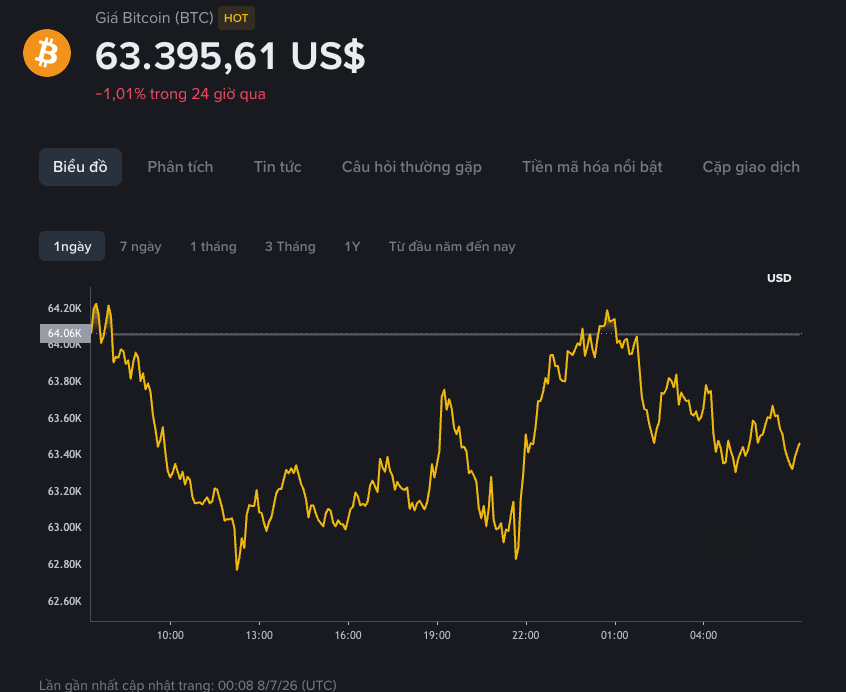
Task: Set chart range to 1Y
Action: 352,246
